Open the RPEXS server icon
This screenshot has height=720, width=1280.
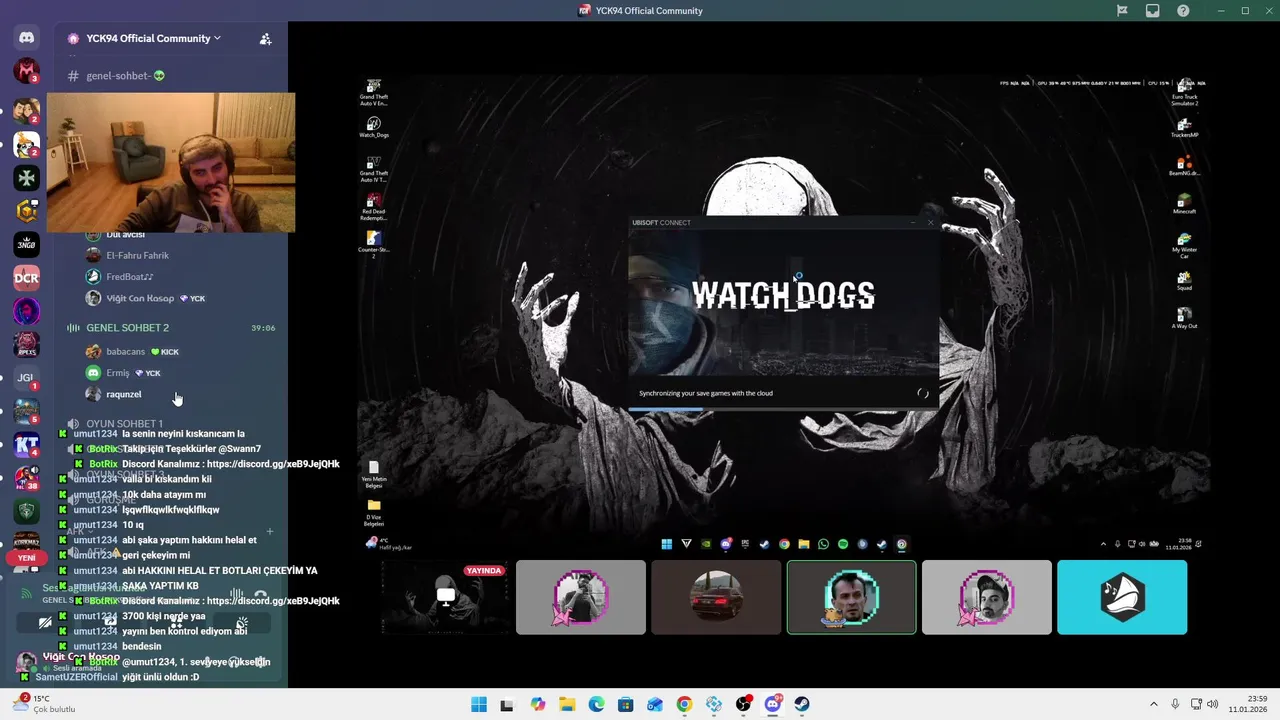27,344
